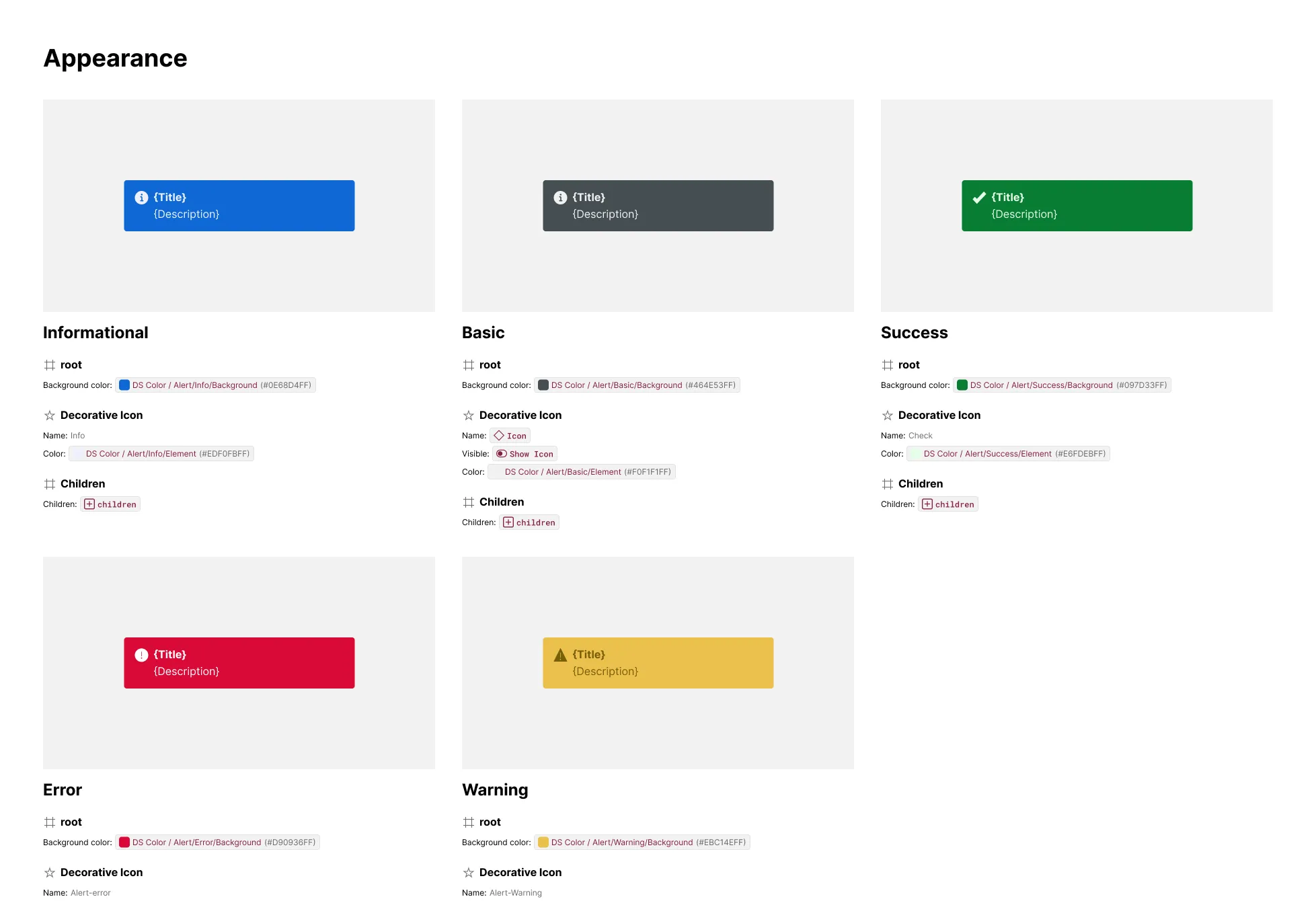Open the DS Color / Alert/Basic/Element token
The image size is (1316, 903).
(x=582, y=472)
